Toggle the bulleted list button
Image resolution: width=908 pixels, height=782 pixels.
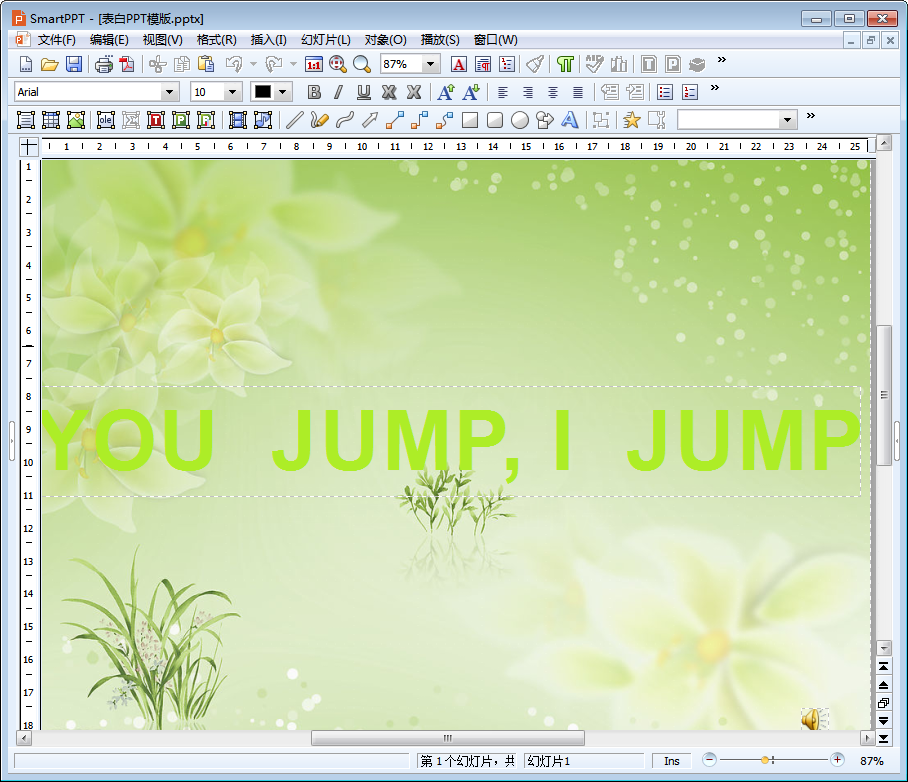coord(665,92)
